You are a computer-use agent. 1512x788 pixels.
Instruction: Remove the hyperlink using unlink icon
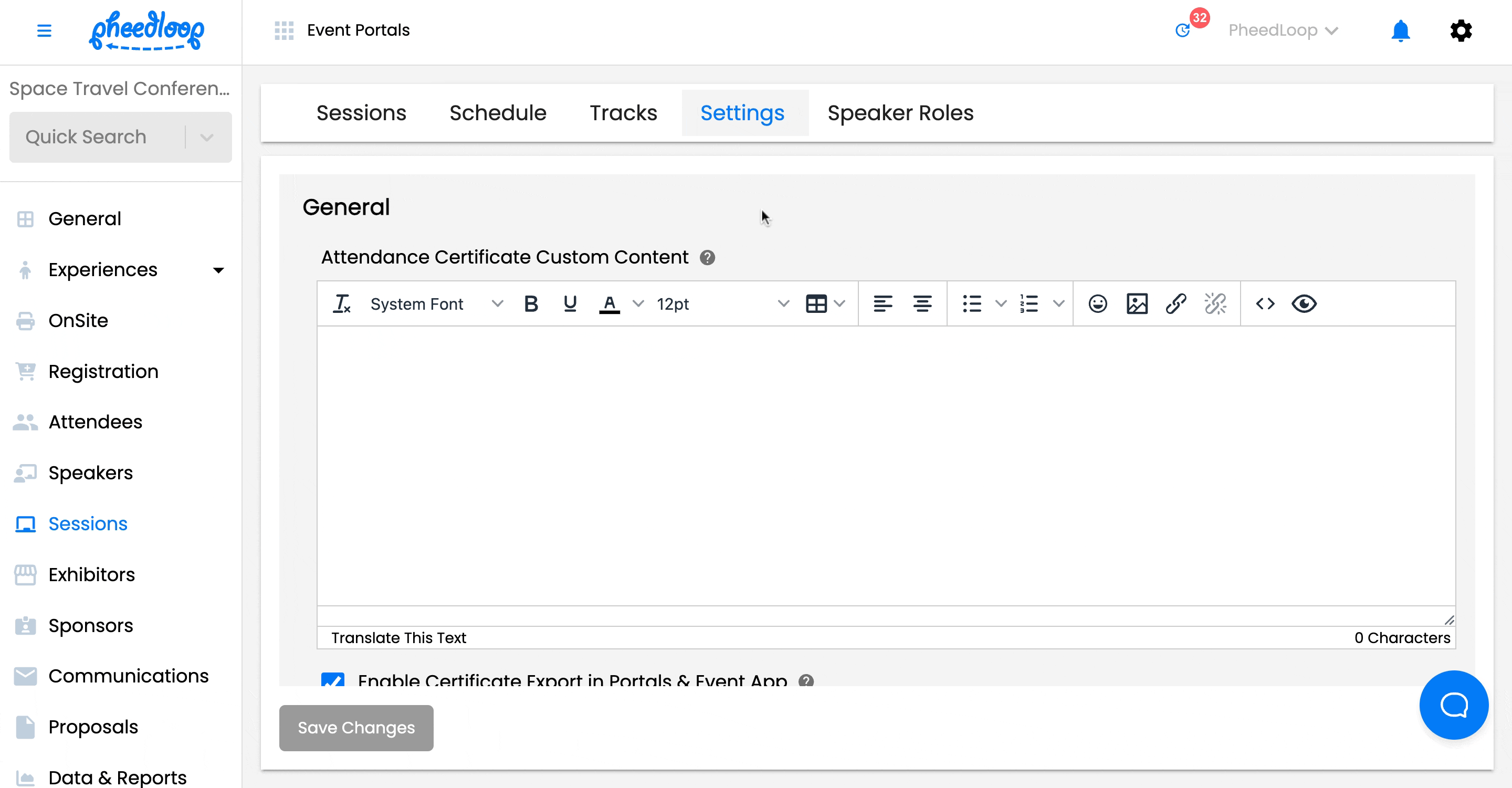point(1215,303)
